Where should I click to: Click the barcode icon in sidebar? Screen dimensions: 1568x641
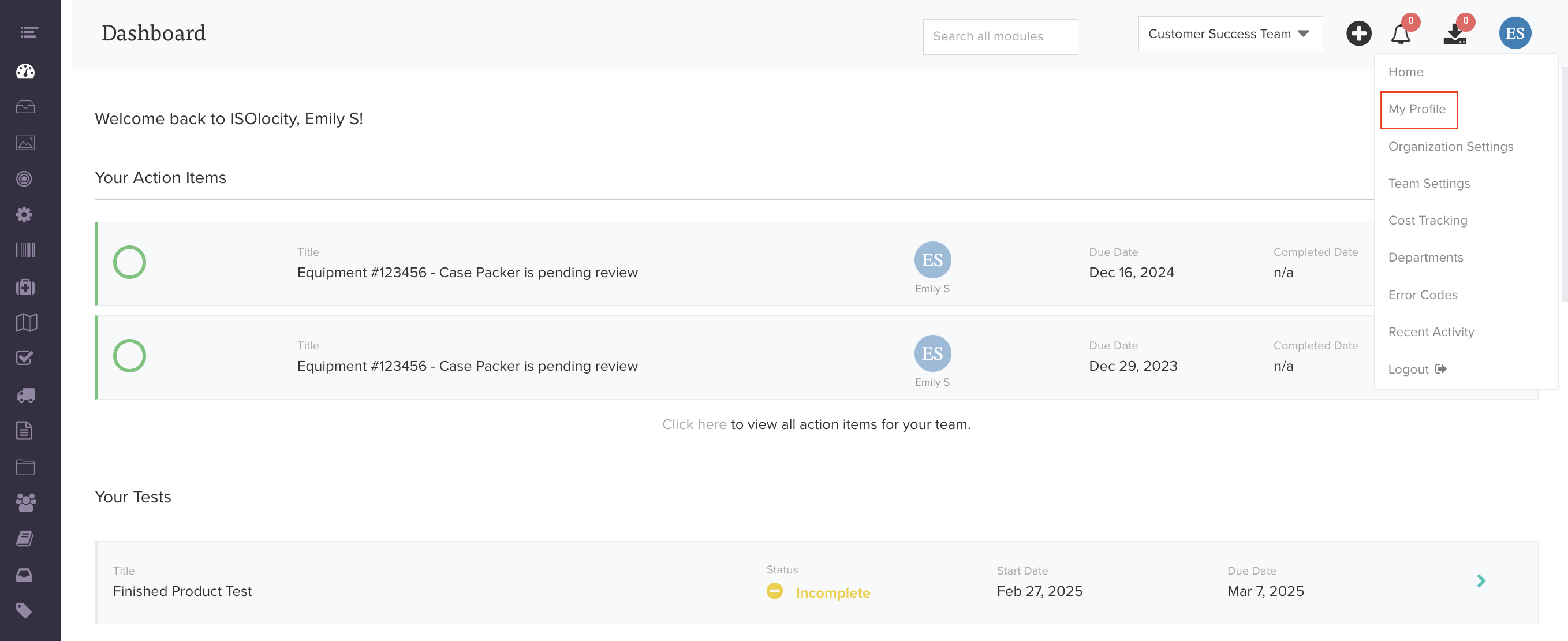click(25, 250)
